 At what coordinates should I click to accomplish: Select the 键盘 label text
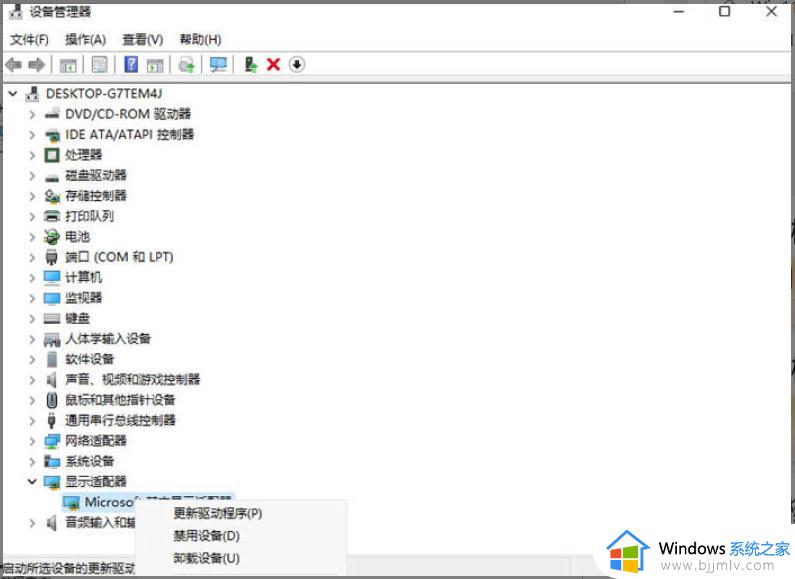tap(77, 318)
